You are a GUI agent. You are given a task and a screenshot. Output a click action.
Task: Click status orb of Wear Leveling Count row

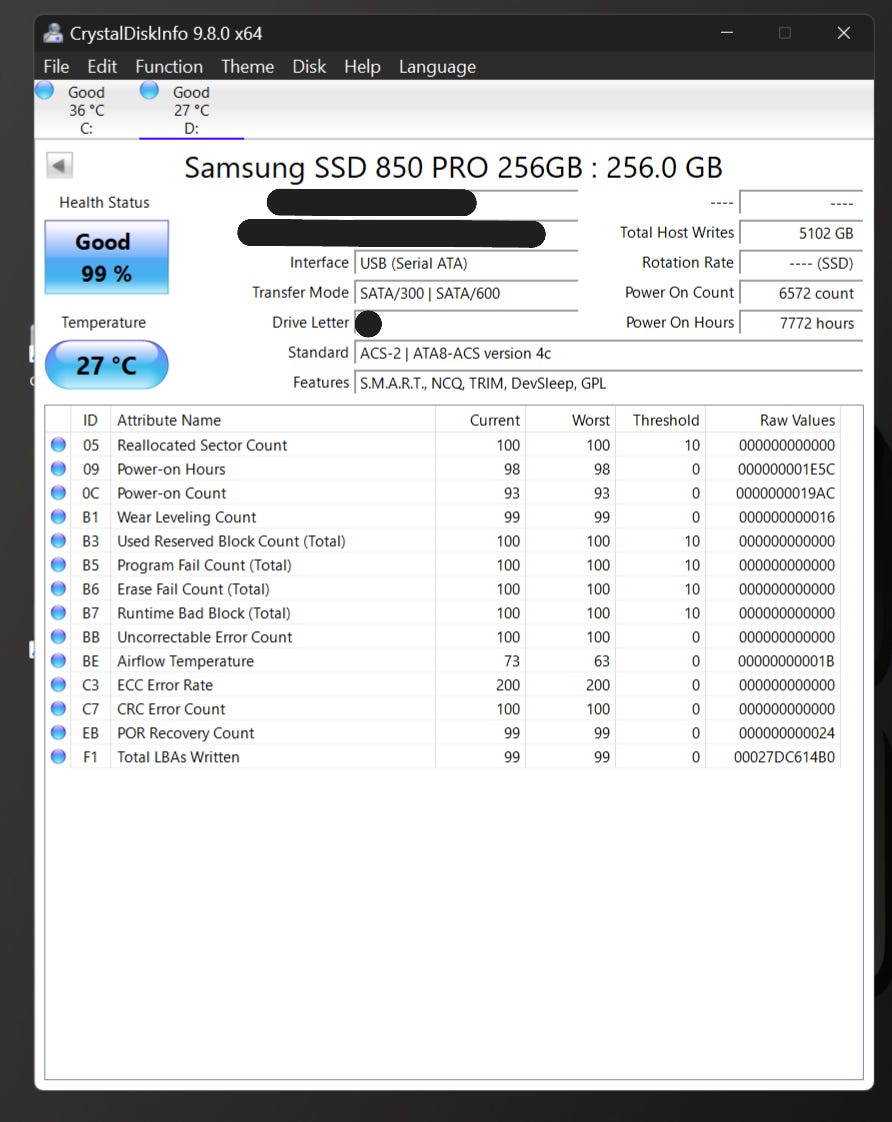[x=59, y=517]
